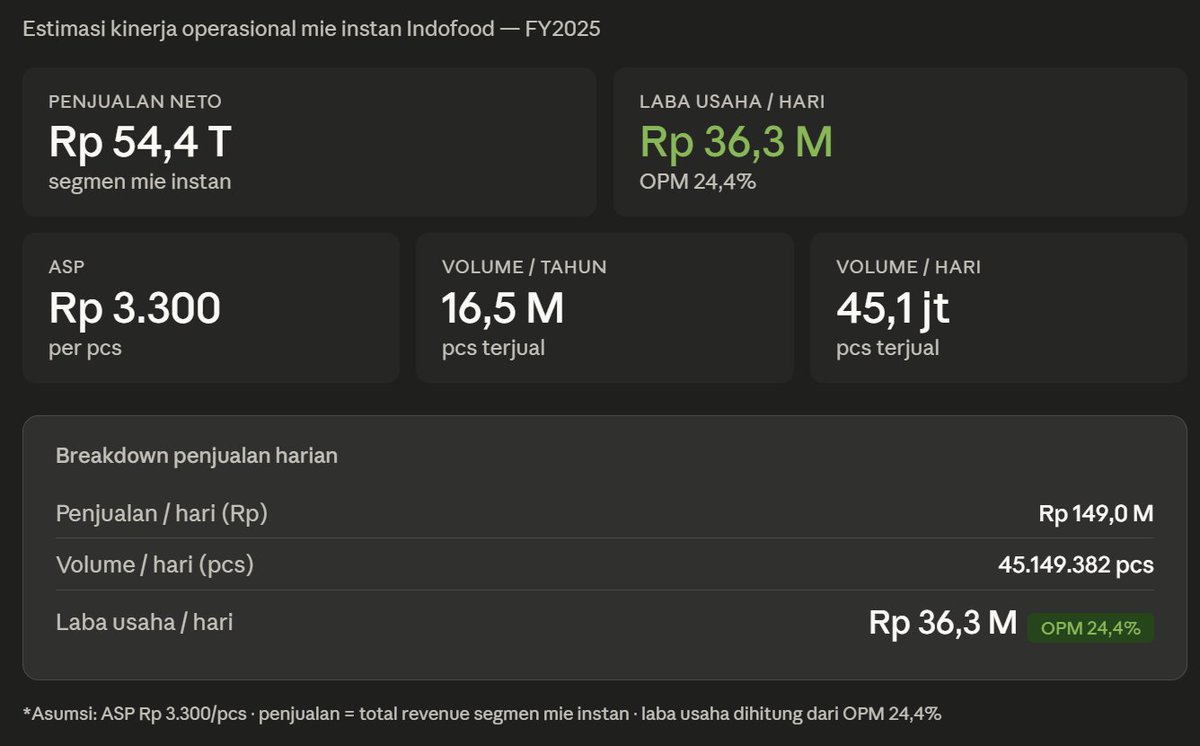Click 'pcs terjual' under the 16,5 M value
The image size is (1200, 746).
coord(493,348)
